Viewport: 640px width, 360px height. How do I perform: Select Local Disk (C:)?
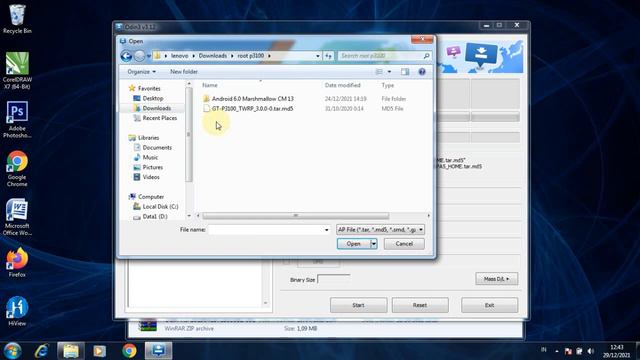coord(160,207)
